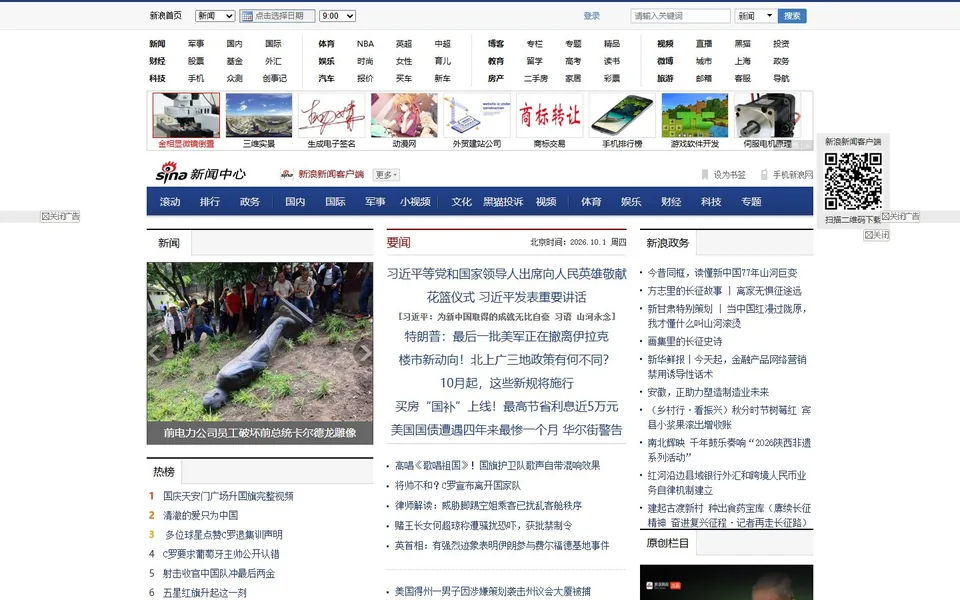This screenshot has height=600, width=960.
Task: Show next slide in news photo carousel
Action: [x=364, y=352]
